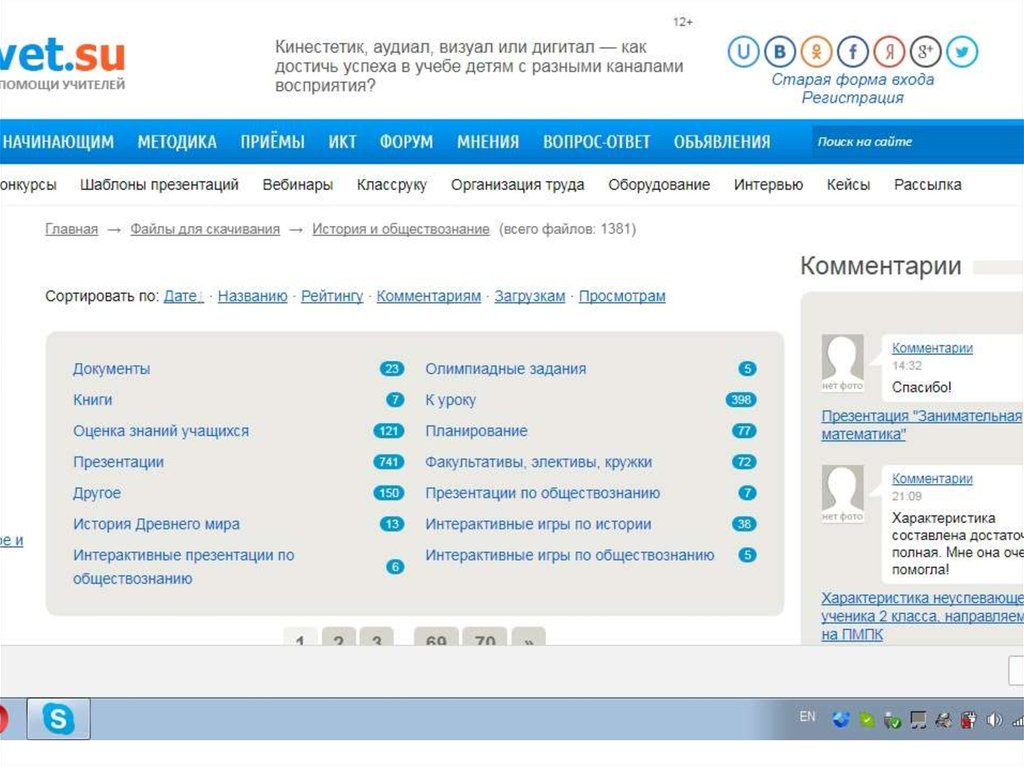Open Skype from the taskbar
This screenshot has width=1024, height=767.
(58, 719)
